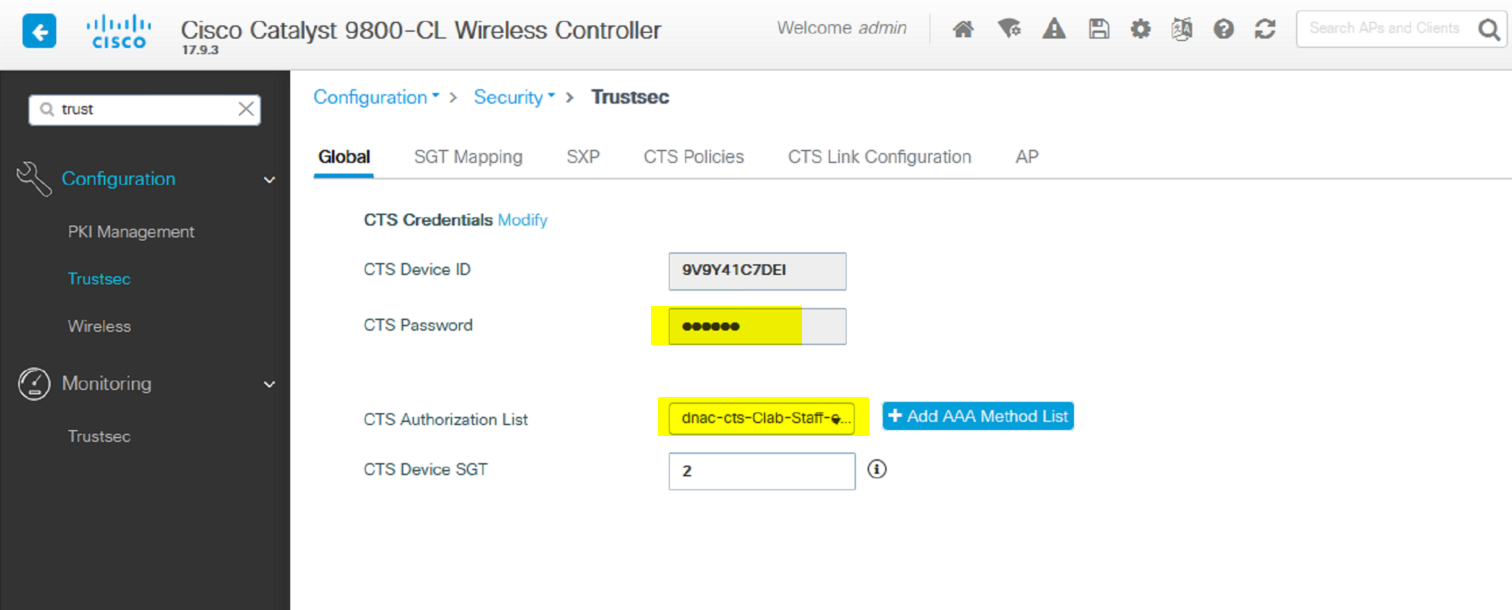Click the Modify link for CTS Credentials
1512x610 pixels.
(523, 220)
